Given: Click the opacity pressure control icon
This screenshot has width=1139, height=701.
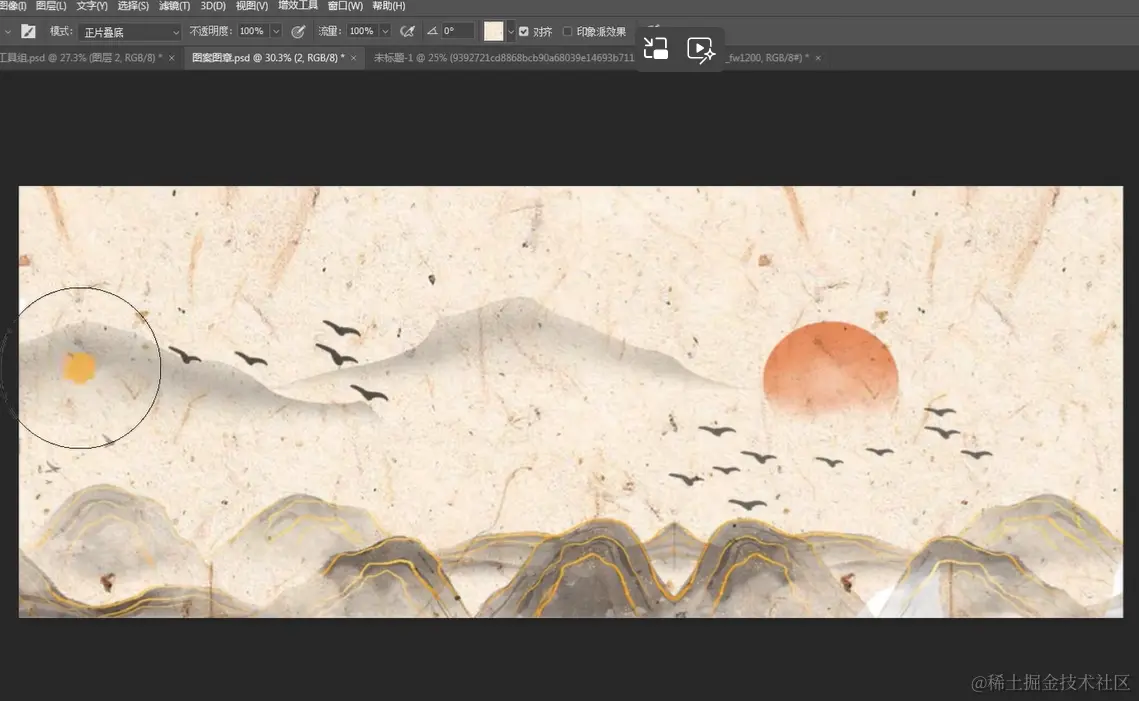Looking at the screenshot, I should [x=297, y=30].
